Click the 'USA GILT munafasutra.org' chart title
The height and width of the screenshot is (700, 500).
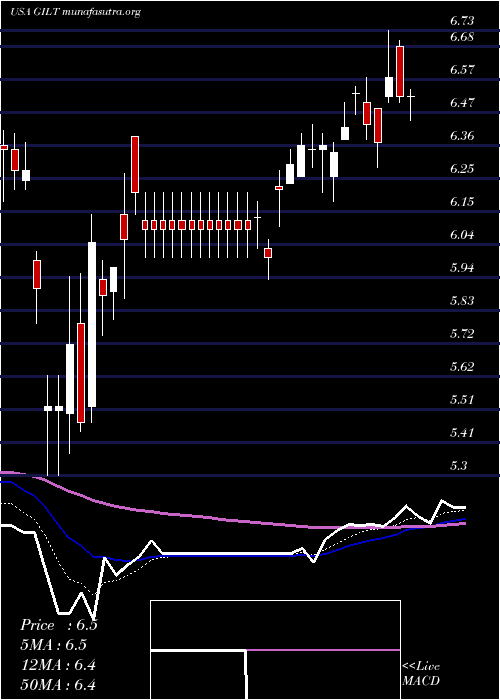75,12
